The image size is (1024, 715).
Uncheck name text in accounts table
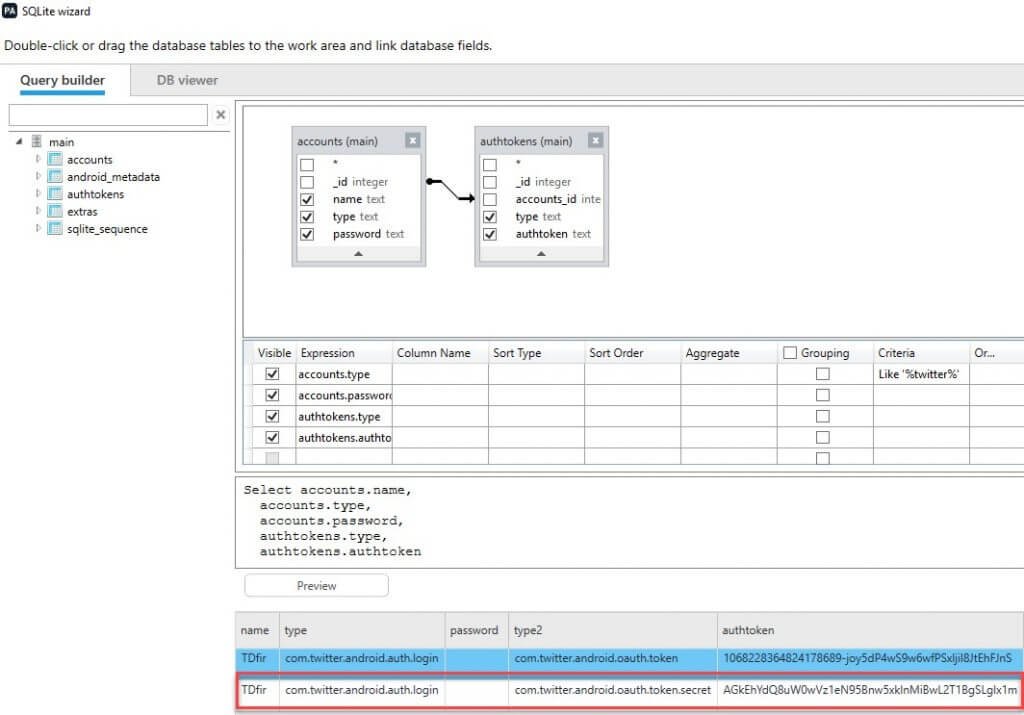click(x=307, y=199)
